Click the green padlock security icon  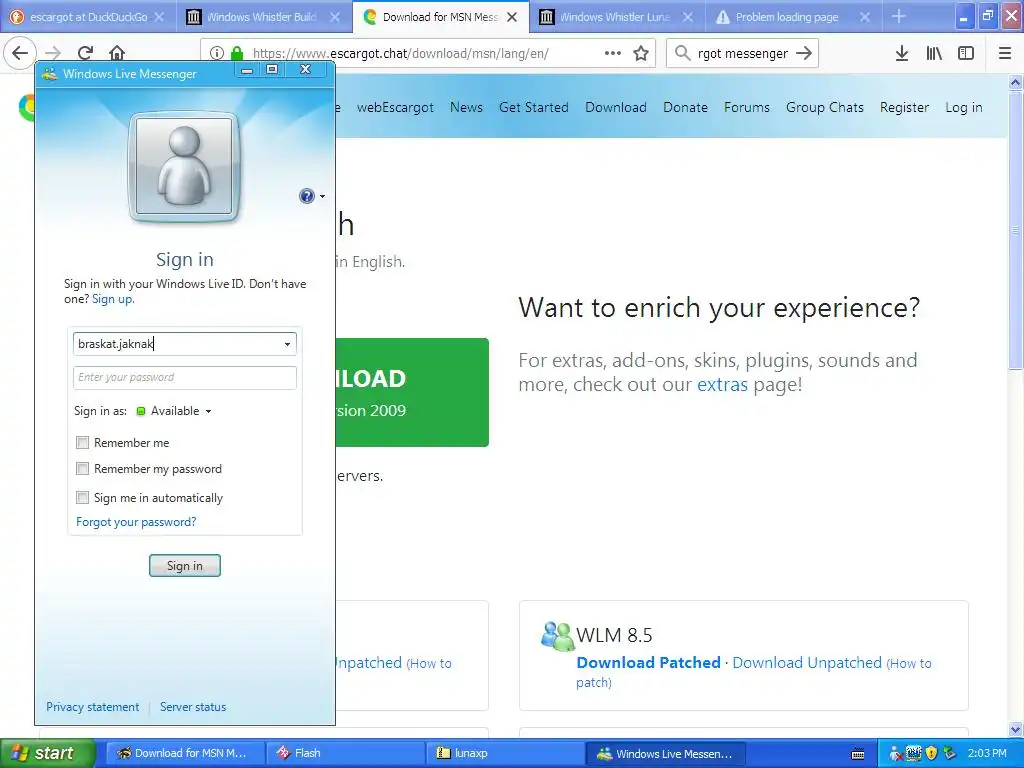(x=237, y=53)
